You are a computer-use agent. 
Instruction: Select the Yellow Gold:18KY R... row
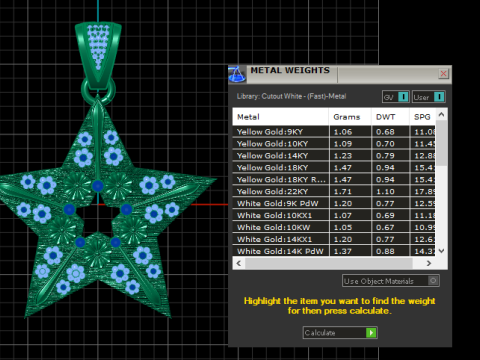[334, 180]
